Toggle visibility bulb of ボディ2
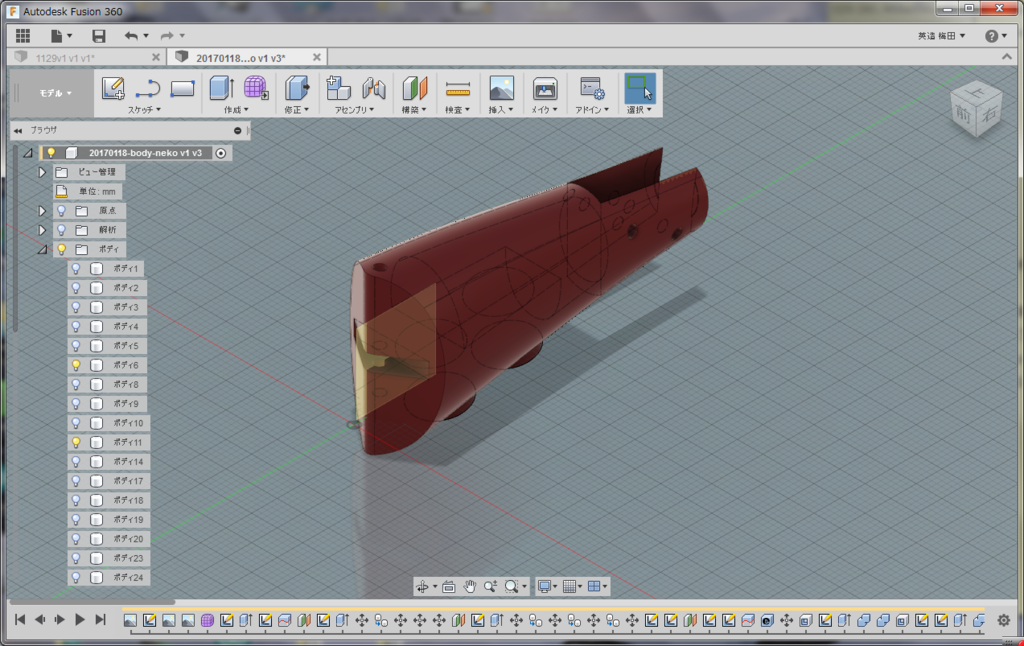 (x=76, y=288)
